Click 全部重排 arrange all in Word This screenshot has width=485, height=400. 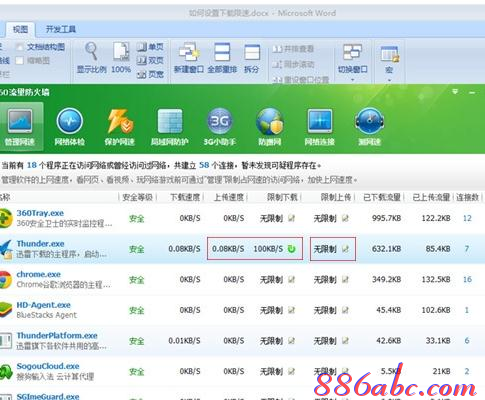coord(222,57)
